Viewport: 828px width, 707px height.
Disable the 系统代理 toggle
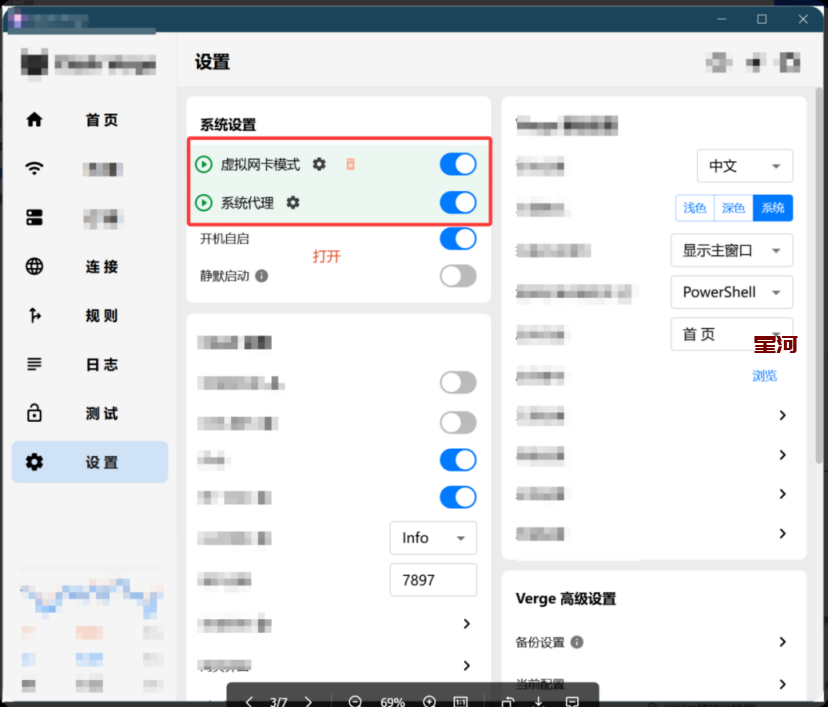[458, 203]
